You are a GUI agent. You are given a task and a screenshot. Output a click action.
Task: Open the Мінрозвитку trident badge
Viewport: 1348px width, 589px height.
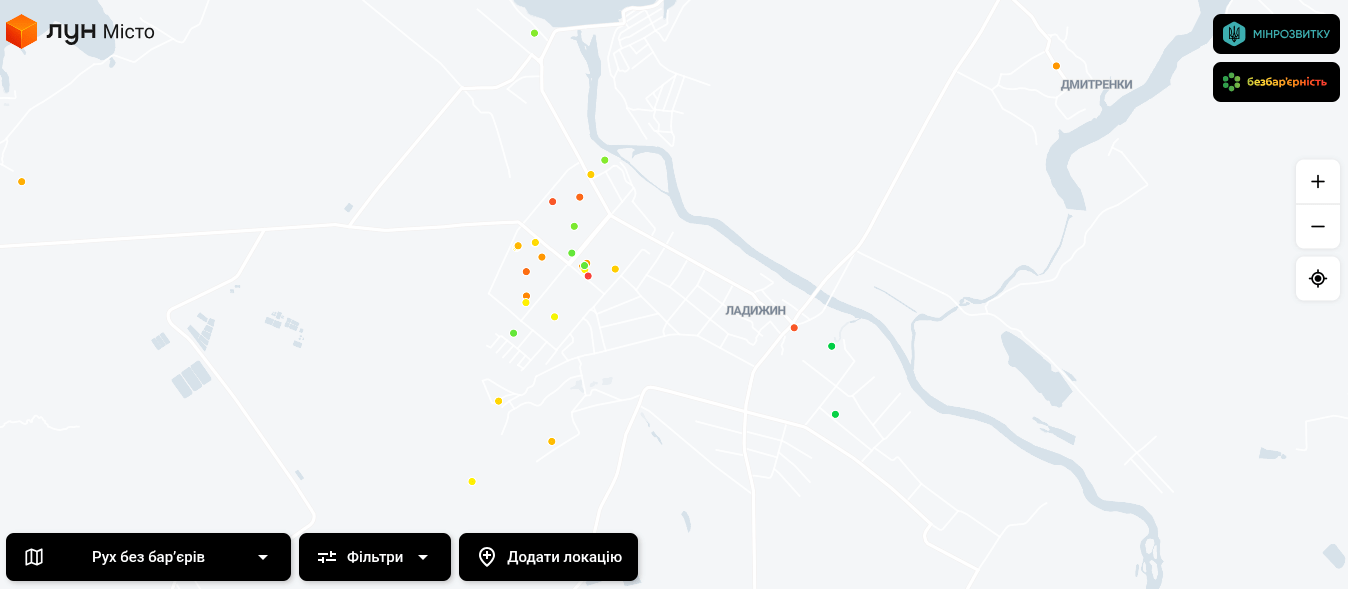pyautogui.click(x=1234, y=34)
